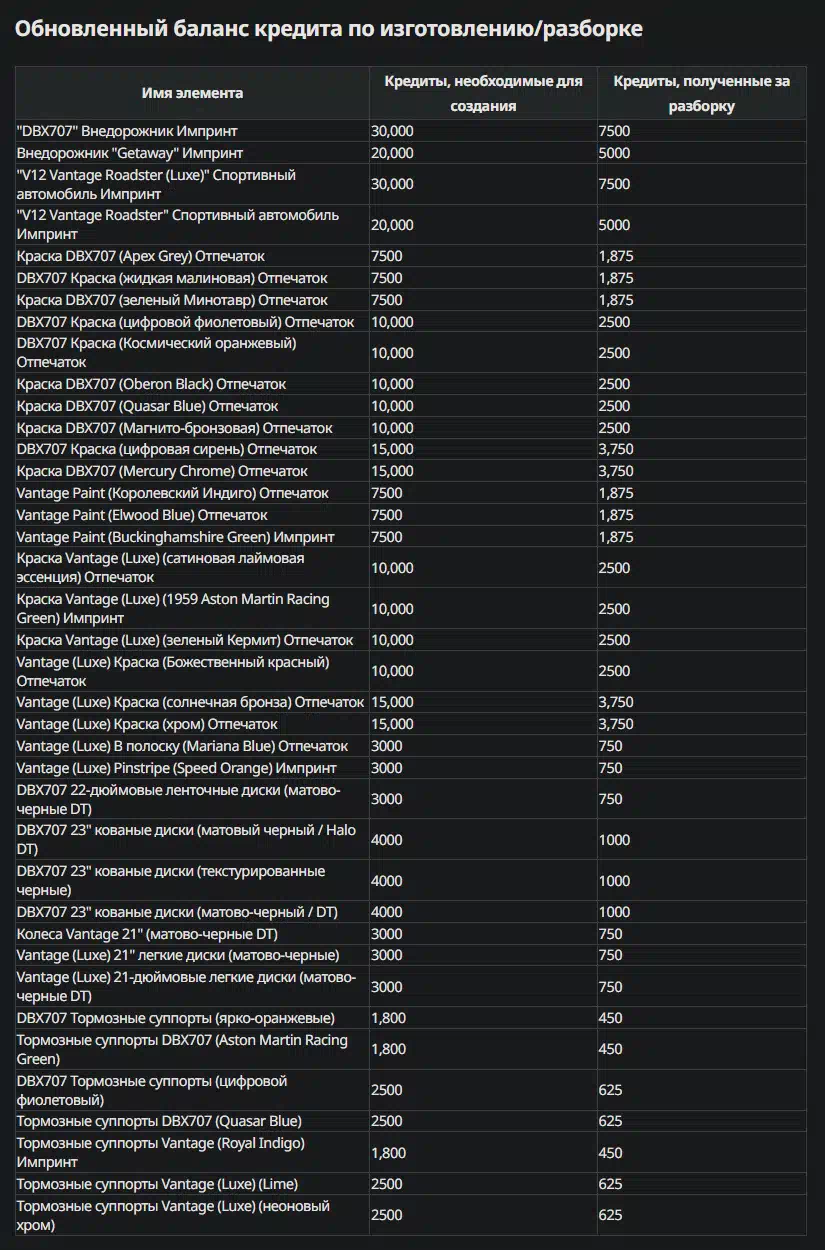Click Тормозные суппорты Vantage (Luxe) (Lime) row
This screenshot has height=1250, width=825.
(412, 1184)
